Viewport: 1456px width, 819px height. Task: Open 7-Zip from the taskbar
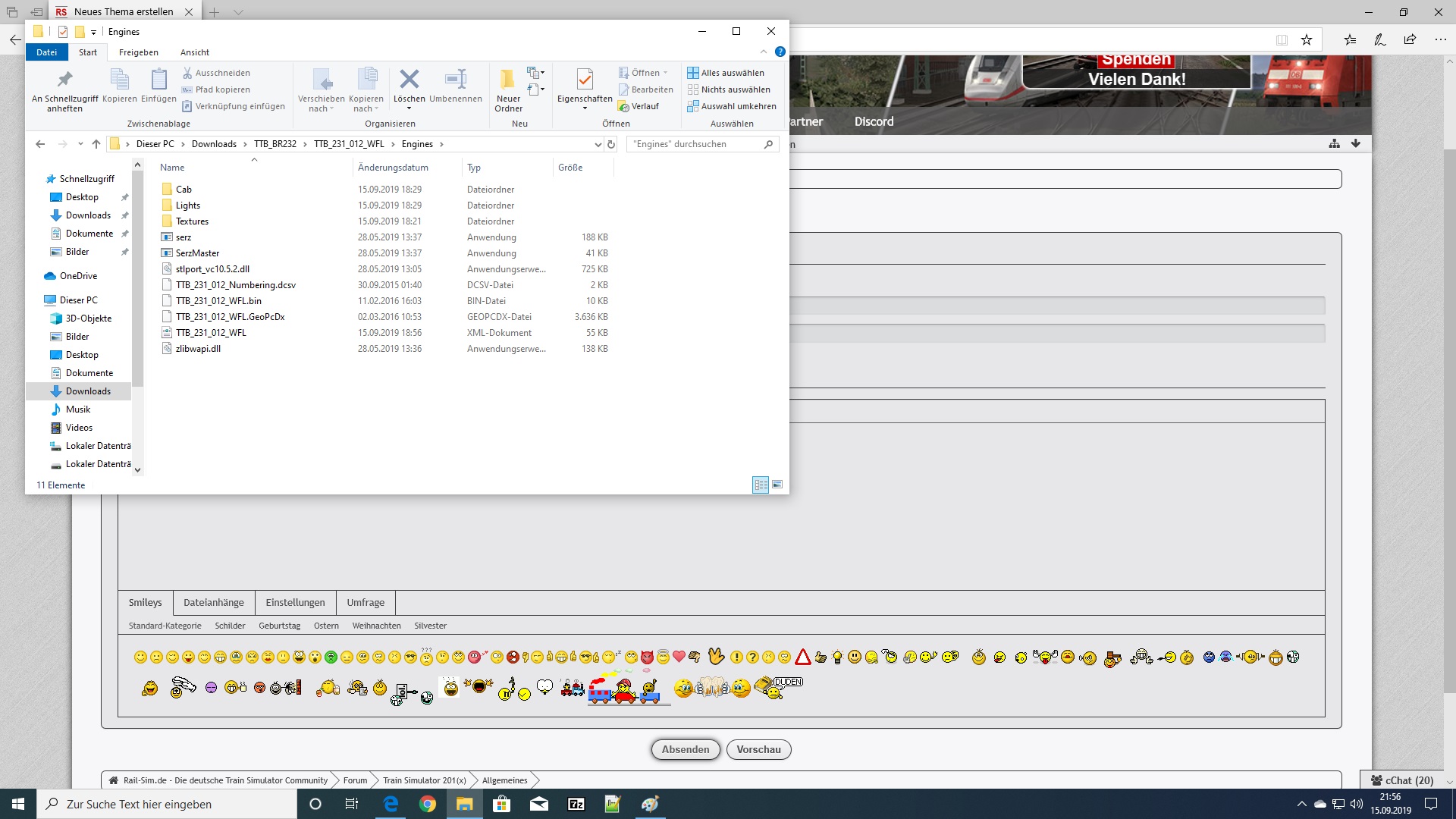click(576, 804)
